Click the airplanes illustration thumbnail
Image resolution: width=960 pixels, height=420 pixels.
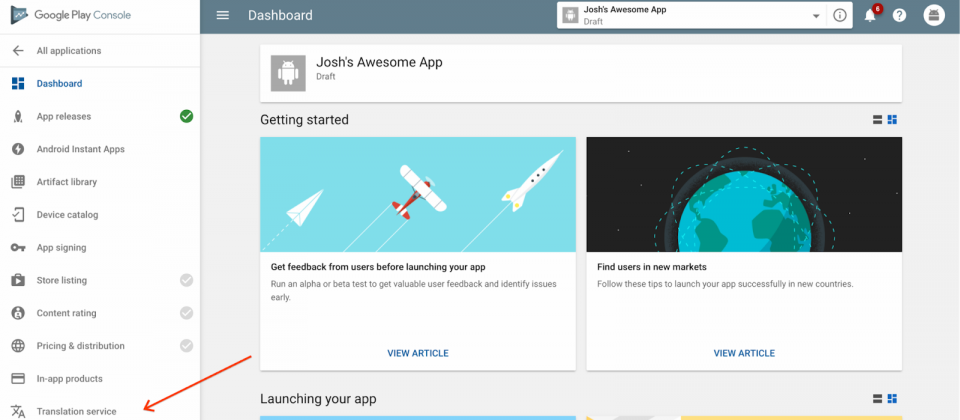(418, 195)
